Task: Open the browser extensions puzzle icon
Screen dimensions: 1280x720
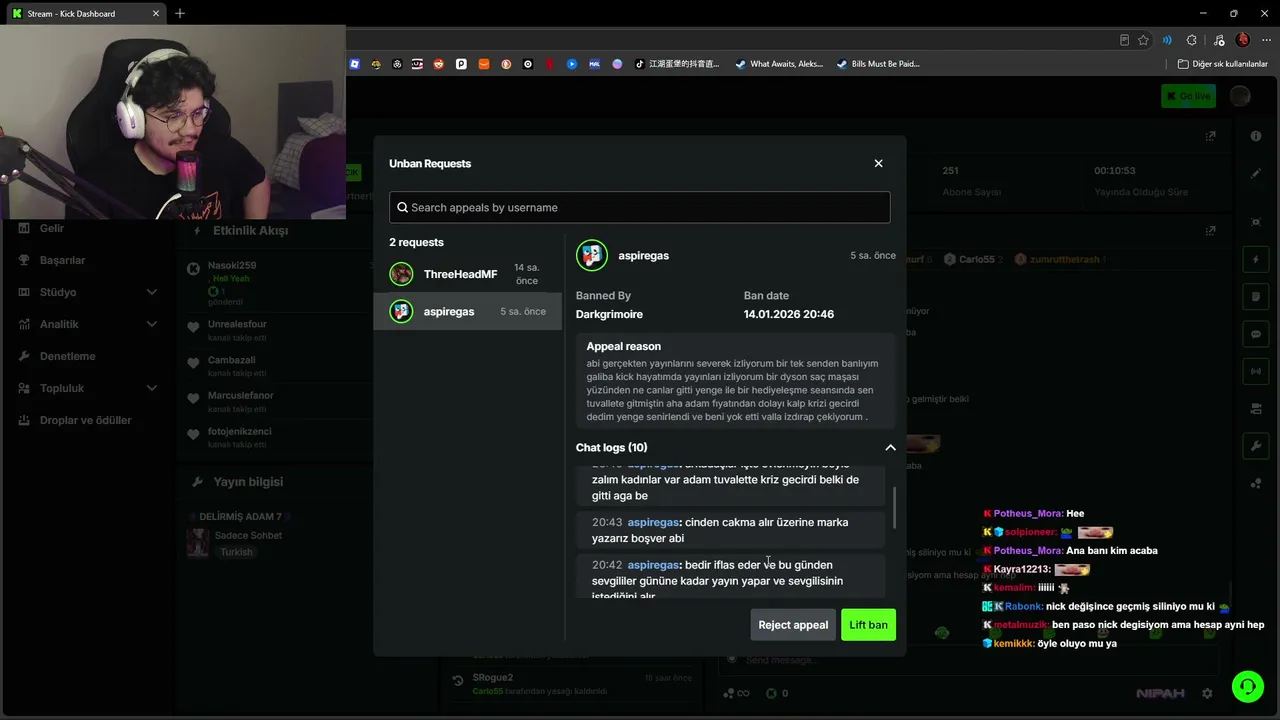Action: pos(1191,40)
